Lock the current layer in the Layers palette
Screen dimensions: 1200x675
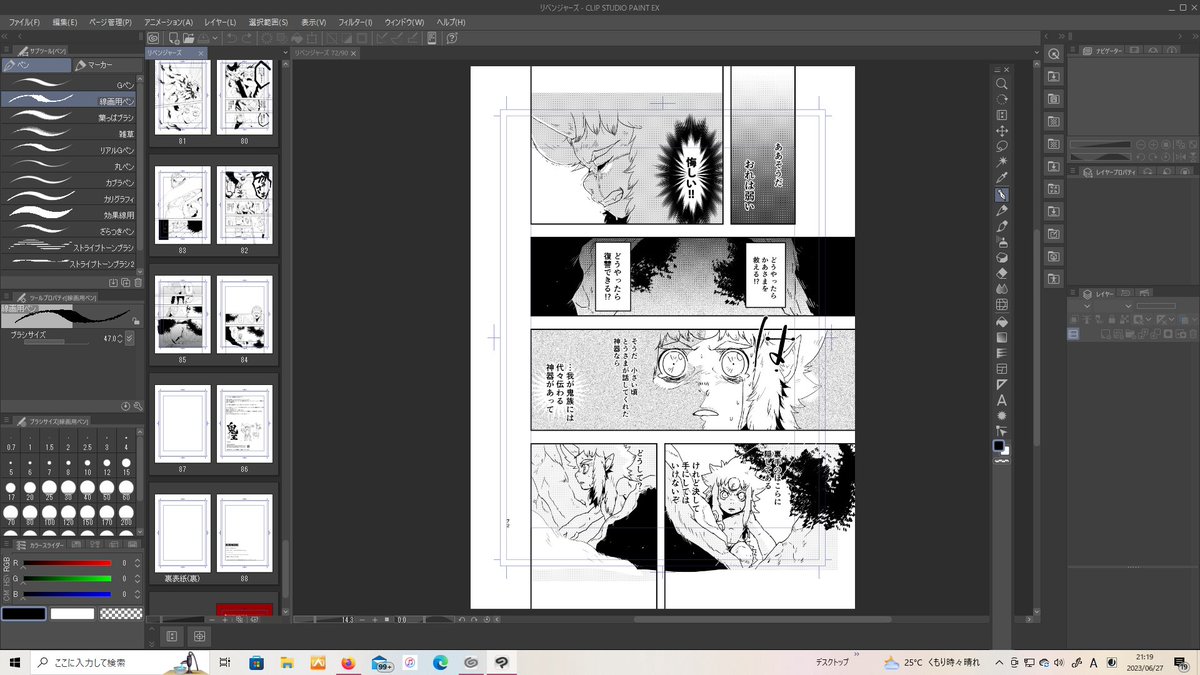coord(1111,318)
